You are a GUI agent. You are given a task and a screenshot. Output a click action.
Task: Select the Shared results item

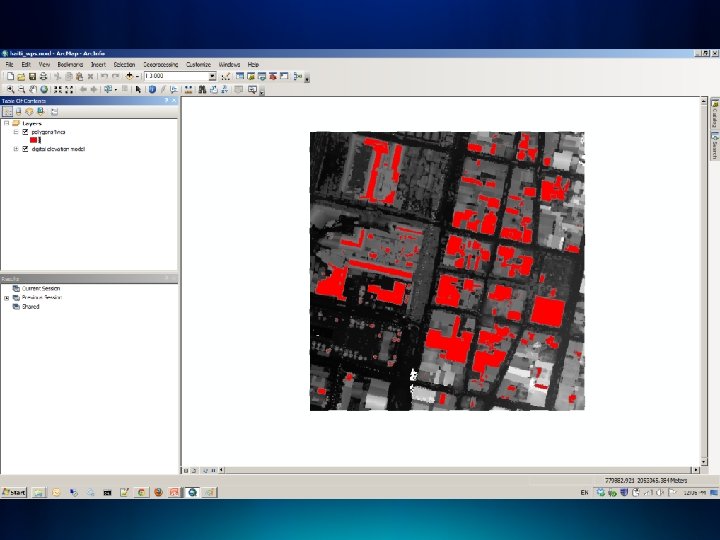click(31, 306)
